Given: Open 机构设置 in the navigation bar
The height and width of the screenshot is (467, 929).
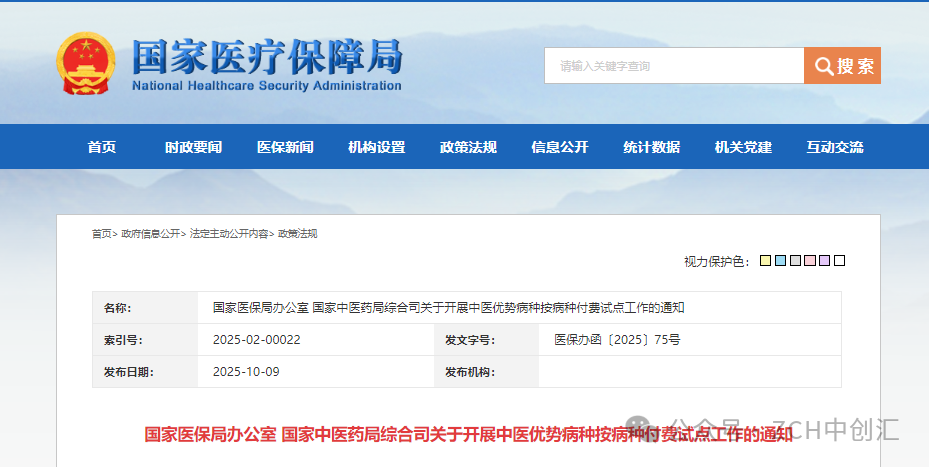Looking at the screenshot, I should click(x=376, y=147).
